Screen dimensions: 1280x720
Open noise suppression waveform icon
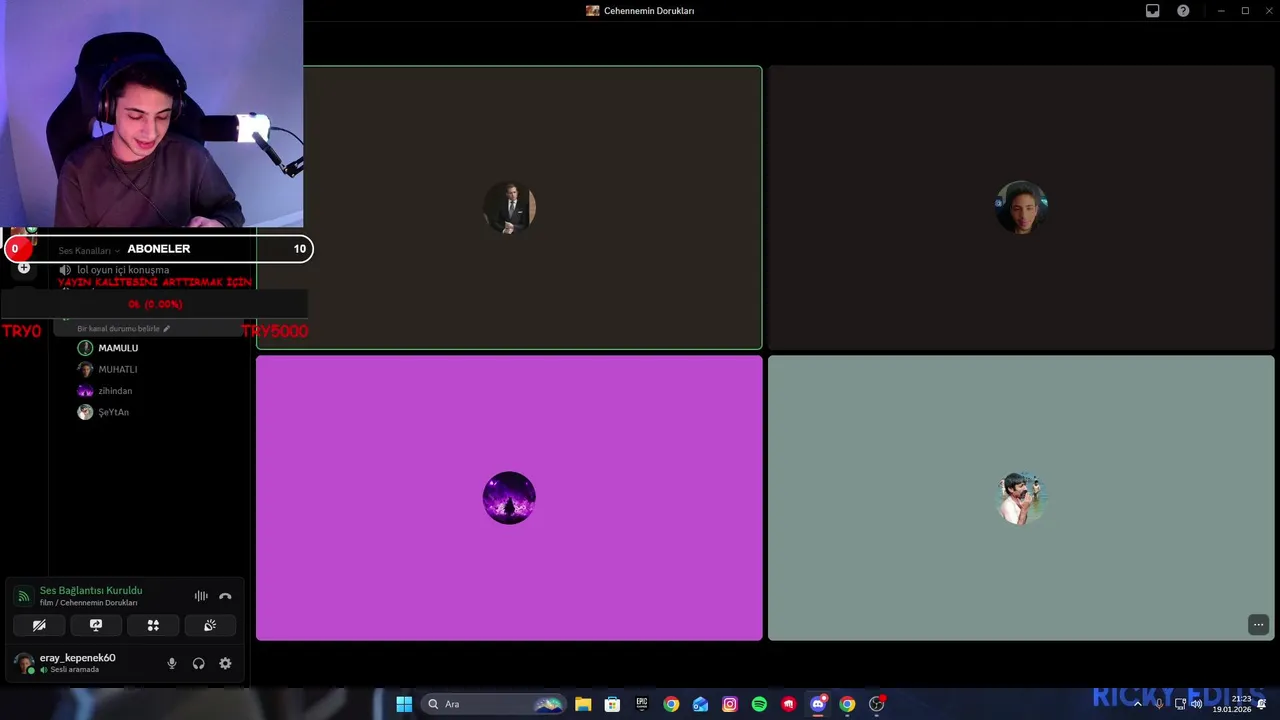click(x=201, y=596)
